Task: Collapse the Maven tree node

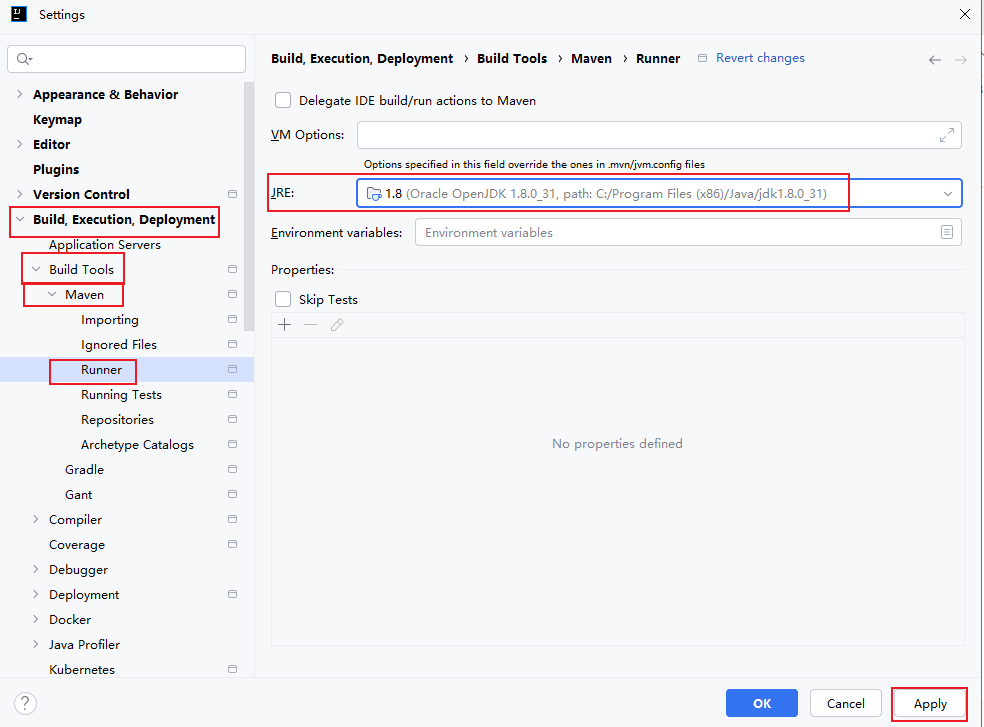Action: point(52,294)
